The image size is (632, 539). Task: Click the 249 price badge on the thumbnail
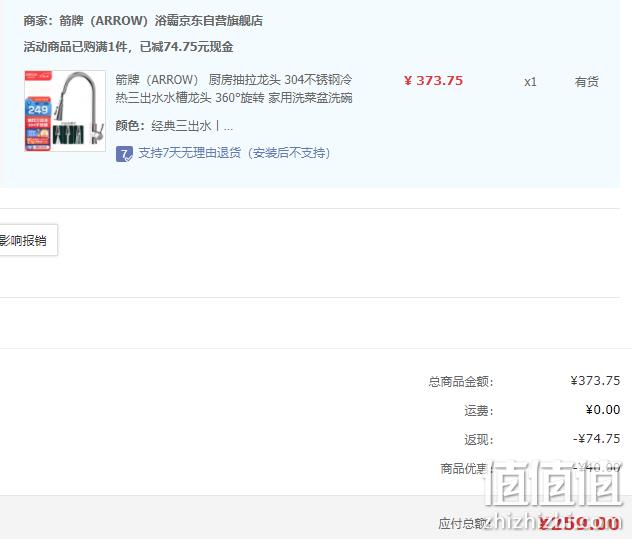coord(38,109)
